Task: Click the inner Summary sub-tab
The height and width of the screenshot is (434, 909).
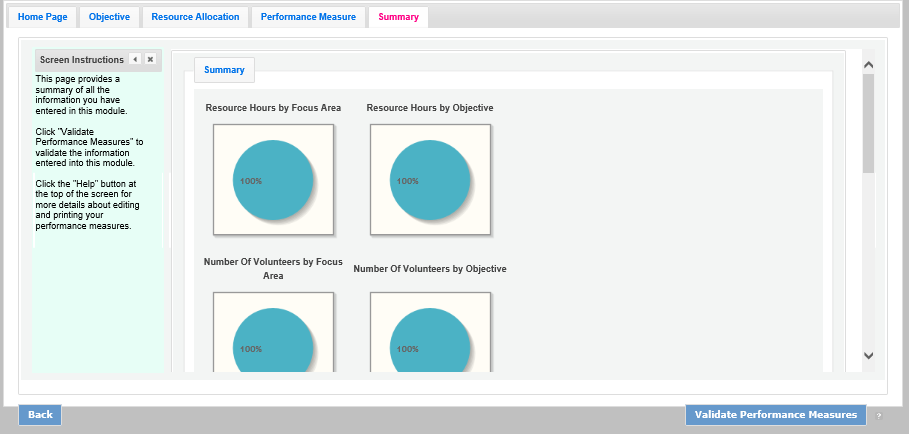Action: point(224,70)
